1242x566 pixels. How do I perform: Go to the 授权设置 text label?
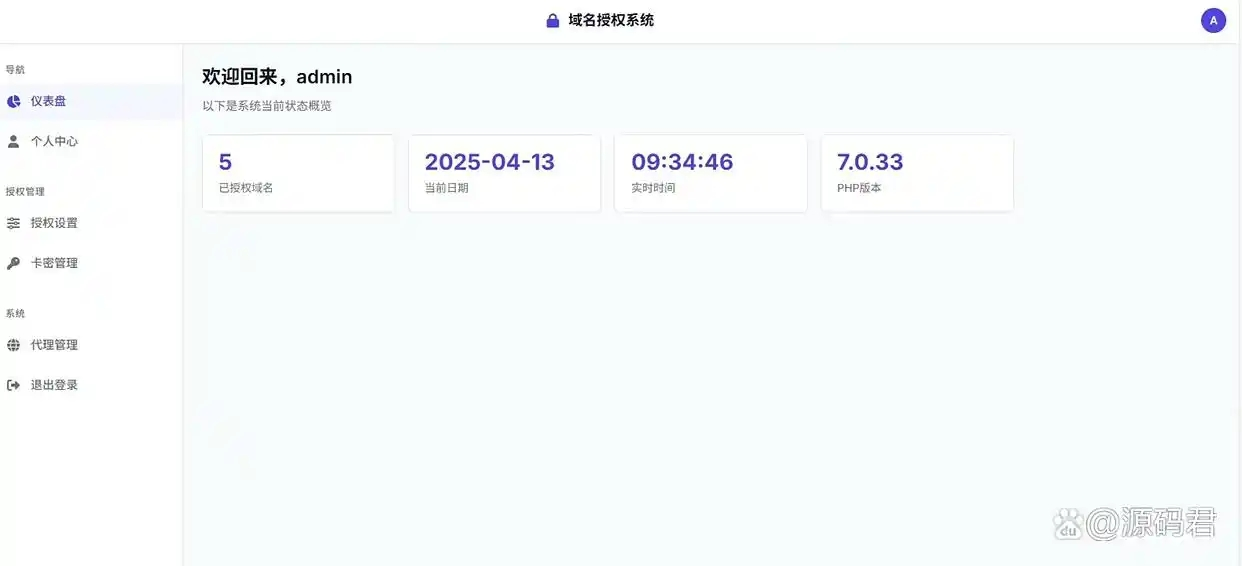click(x=54, y=223)
